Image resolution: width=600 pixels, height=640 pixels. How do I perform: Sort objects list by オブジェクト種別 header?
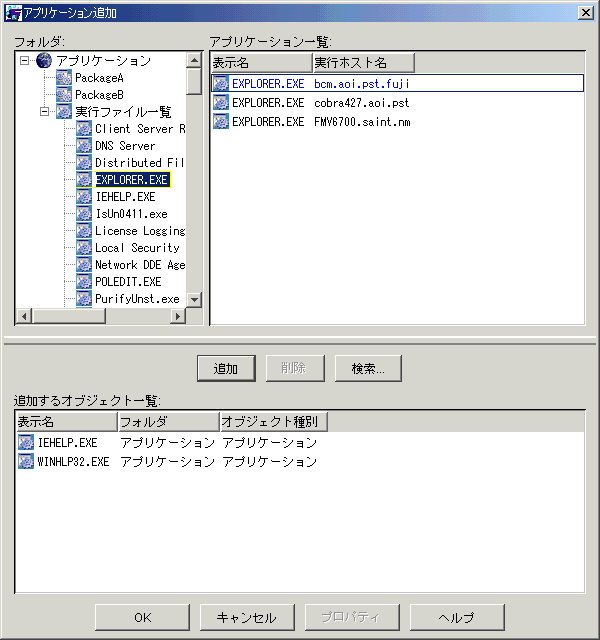(x=274, y=422)
